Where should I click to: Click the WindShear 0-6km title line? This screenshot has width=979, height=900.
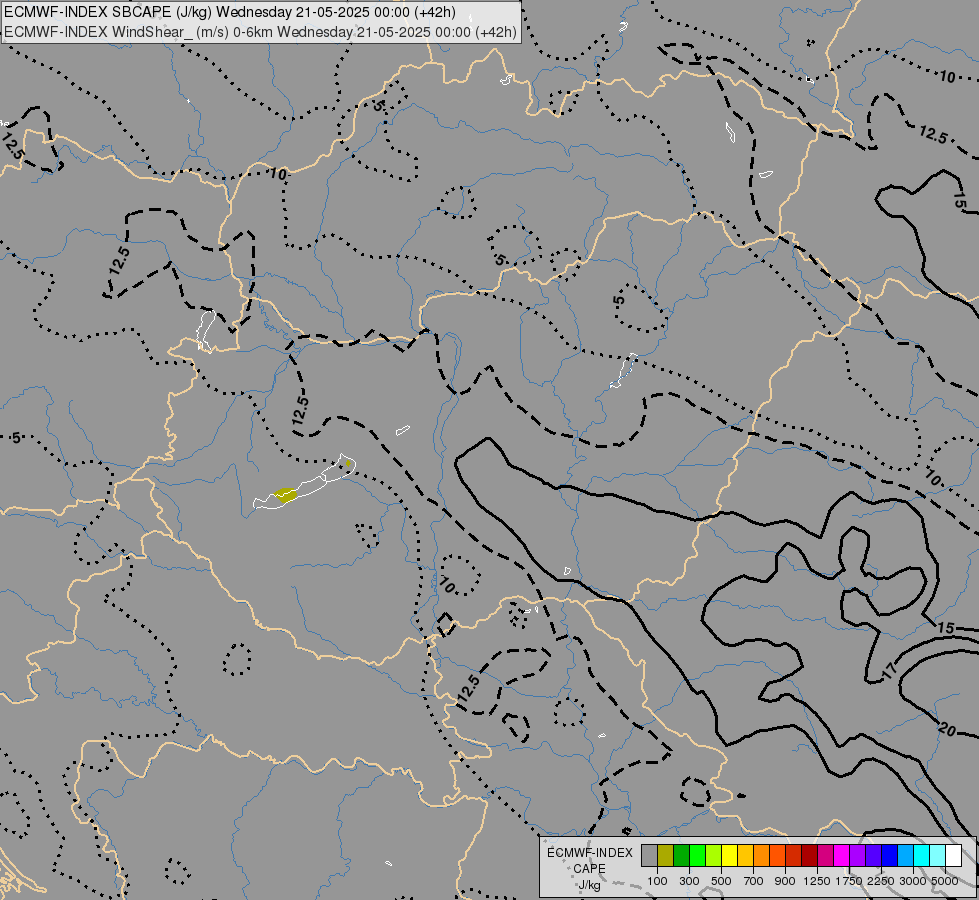[x=260, y=32]
